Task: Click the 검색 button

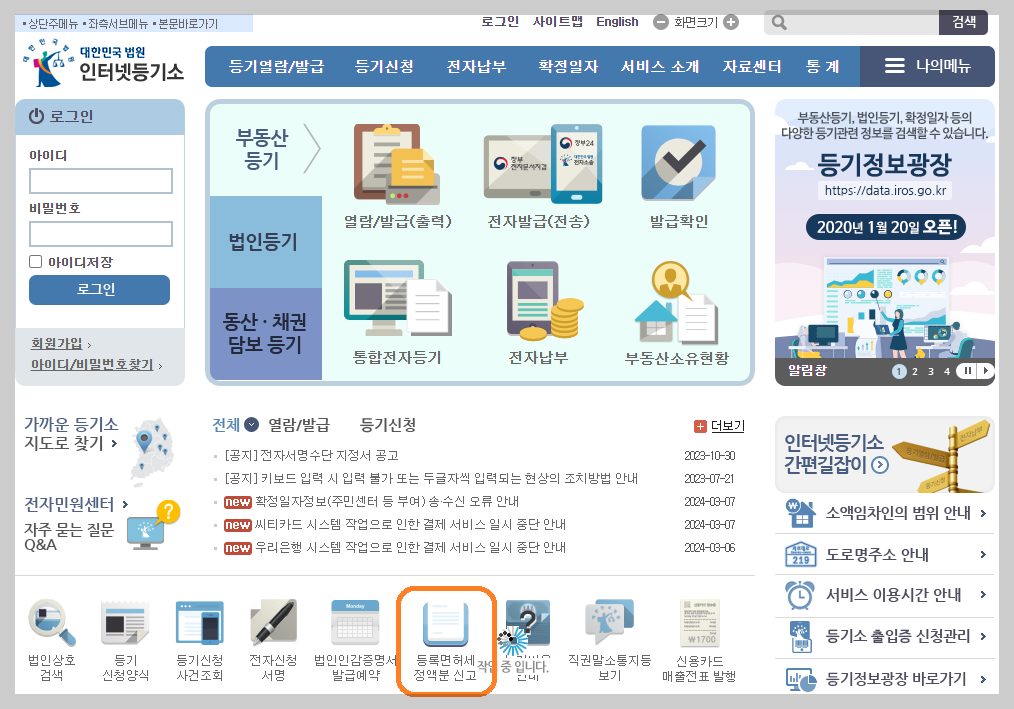Action: (964, 22)
